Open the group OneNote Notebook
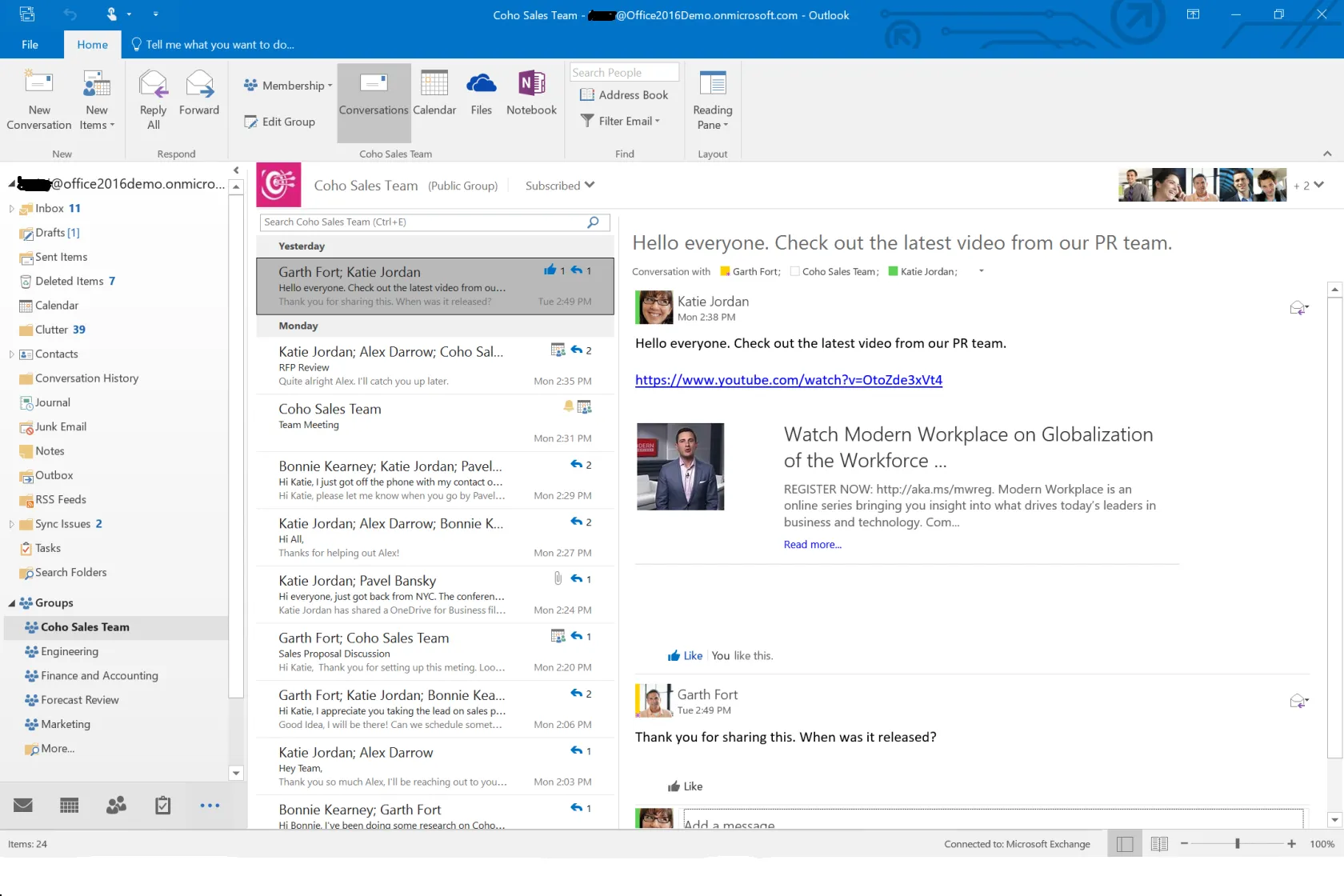 (x=531, y=94)
